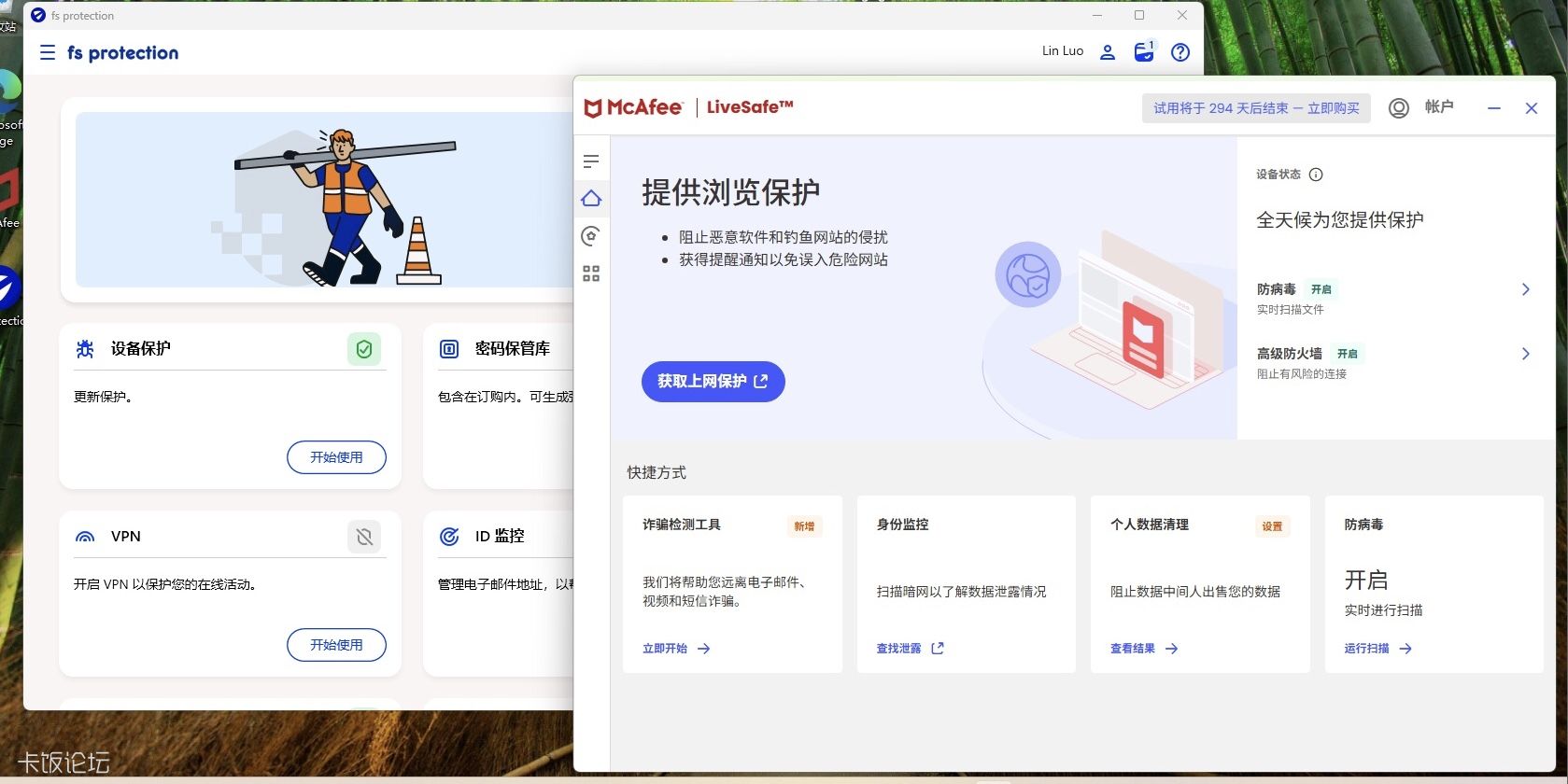
Task: Click the VPN disabled status icon
Action: coord(364,537)
